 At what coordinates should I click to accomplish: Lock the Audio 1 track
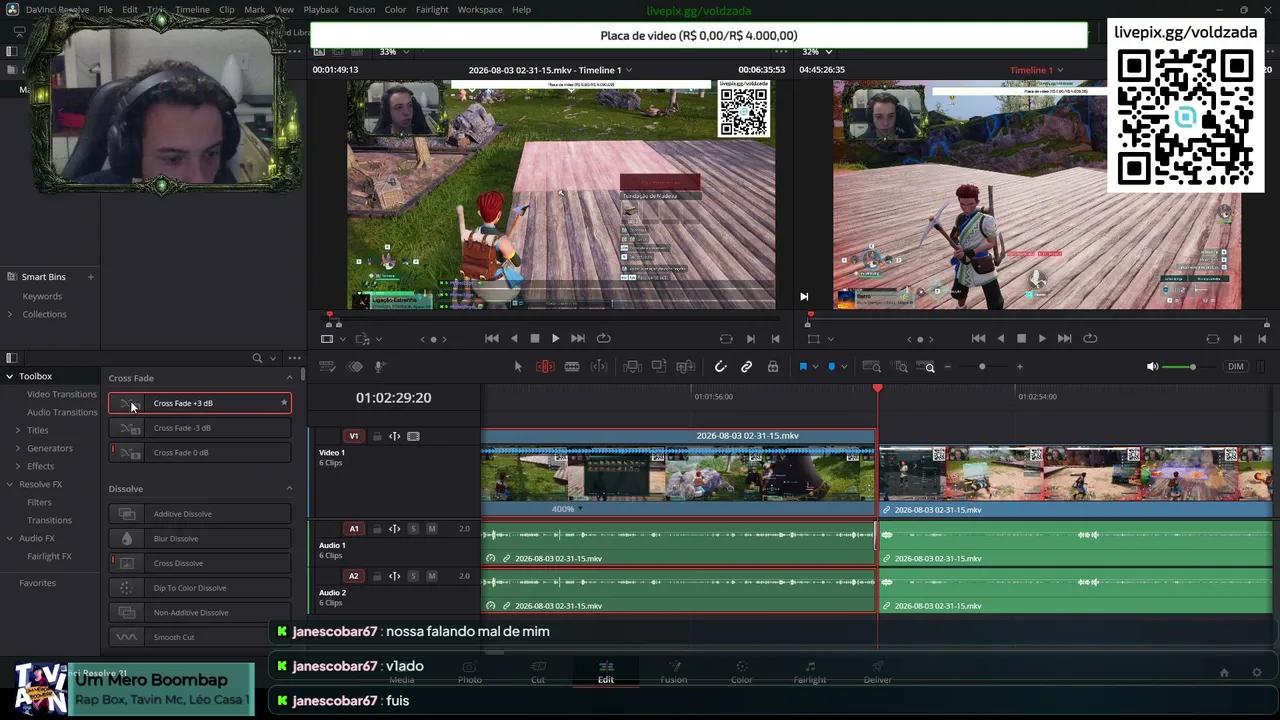(377, 529)
